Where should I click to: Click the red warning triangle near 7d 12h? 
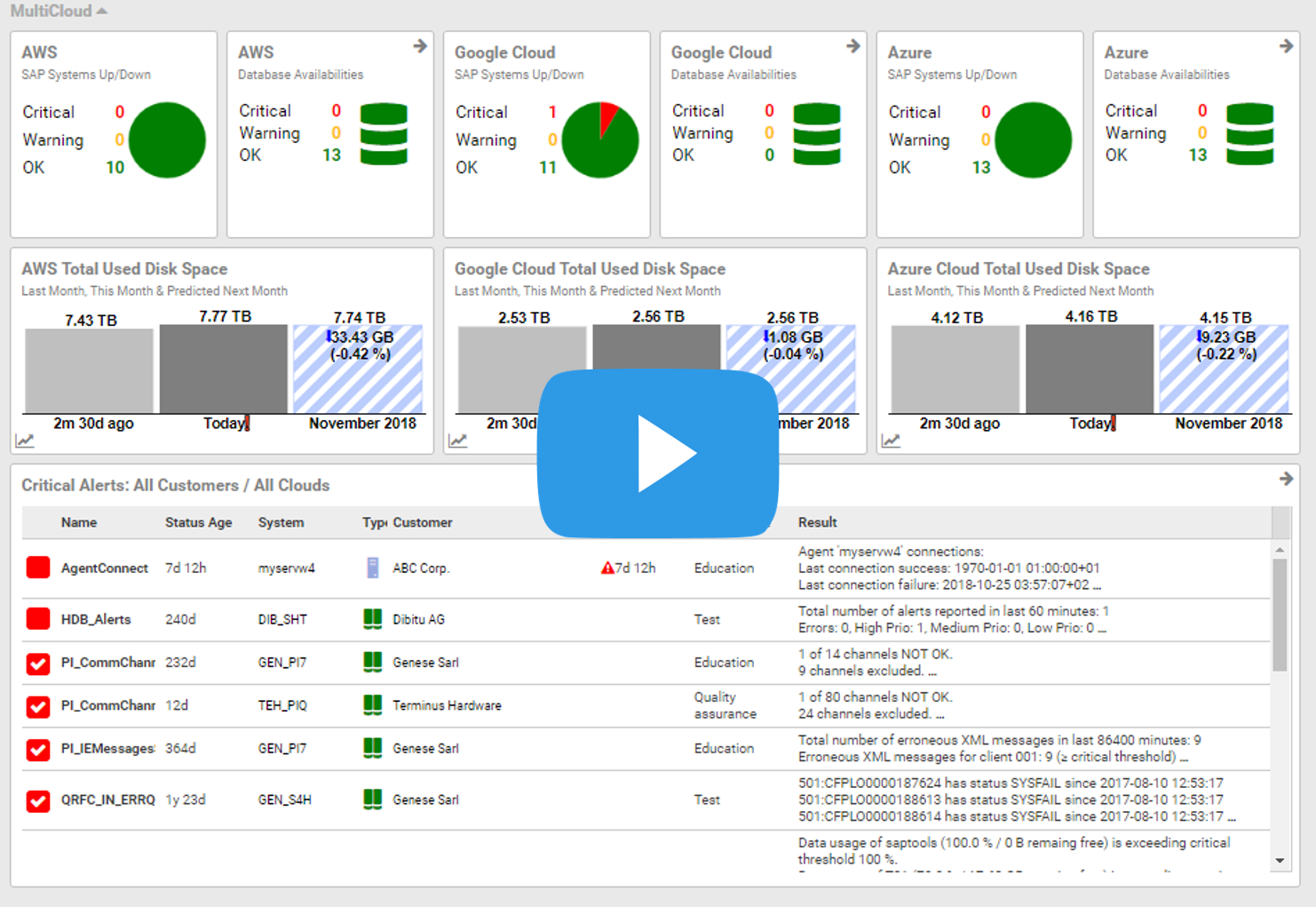(607, 567)
